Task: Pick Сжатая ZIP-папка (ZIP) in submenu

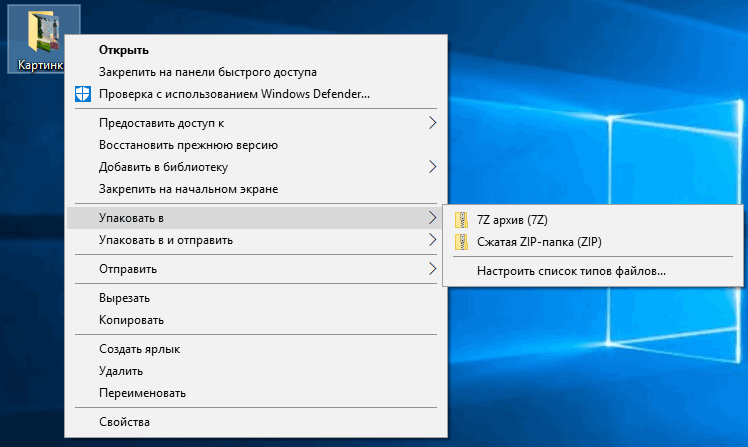Action: [593, 242]
